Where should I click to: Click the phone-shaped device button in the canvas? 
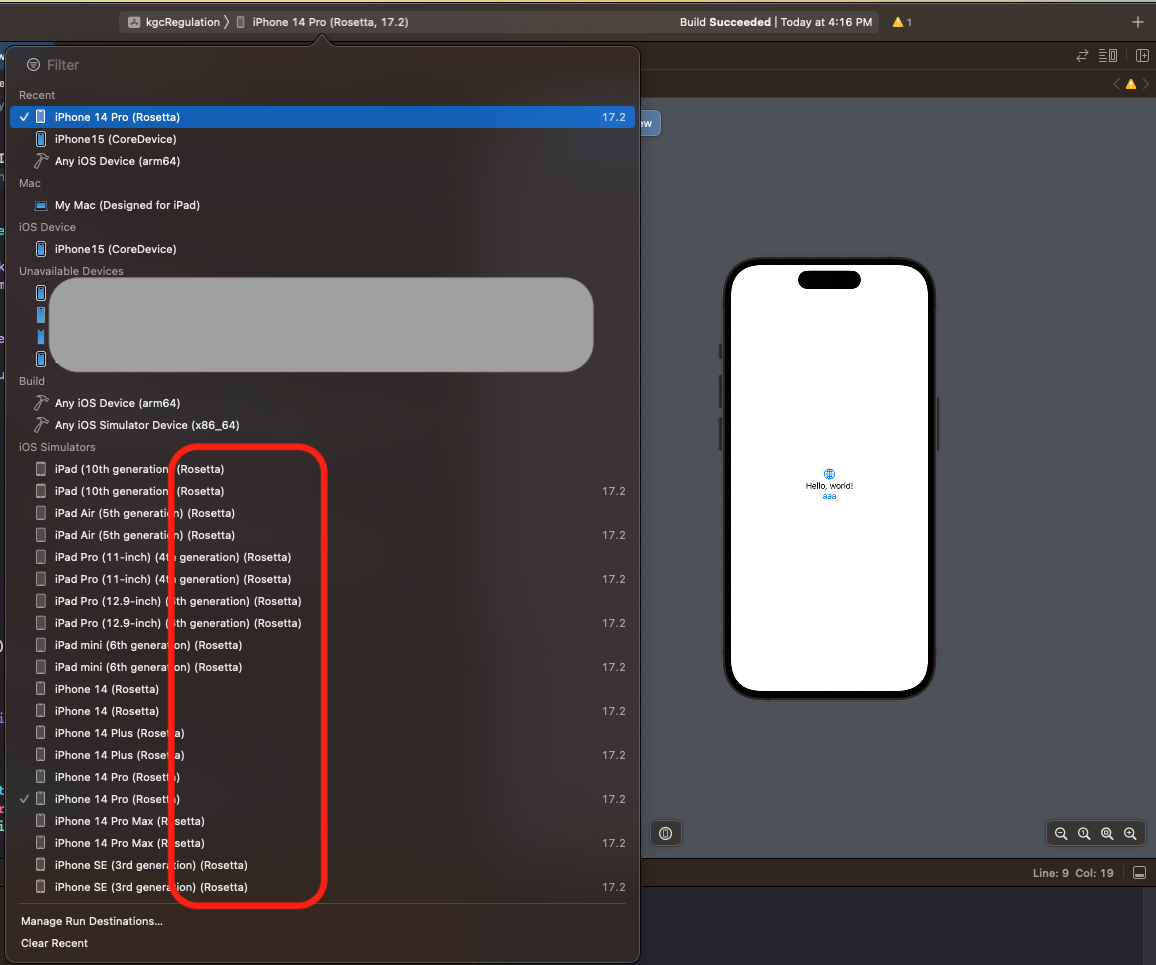coord(665,833)
